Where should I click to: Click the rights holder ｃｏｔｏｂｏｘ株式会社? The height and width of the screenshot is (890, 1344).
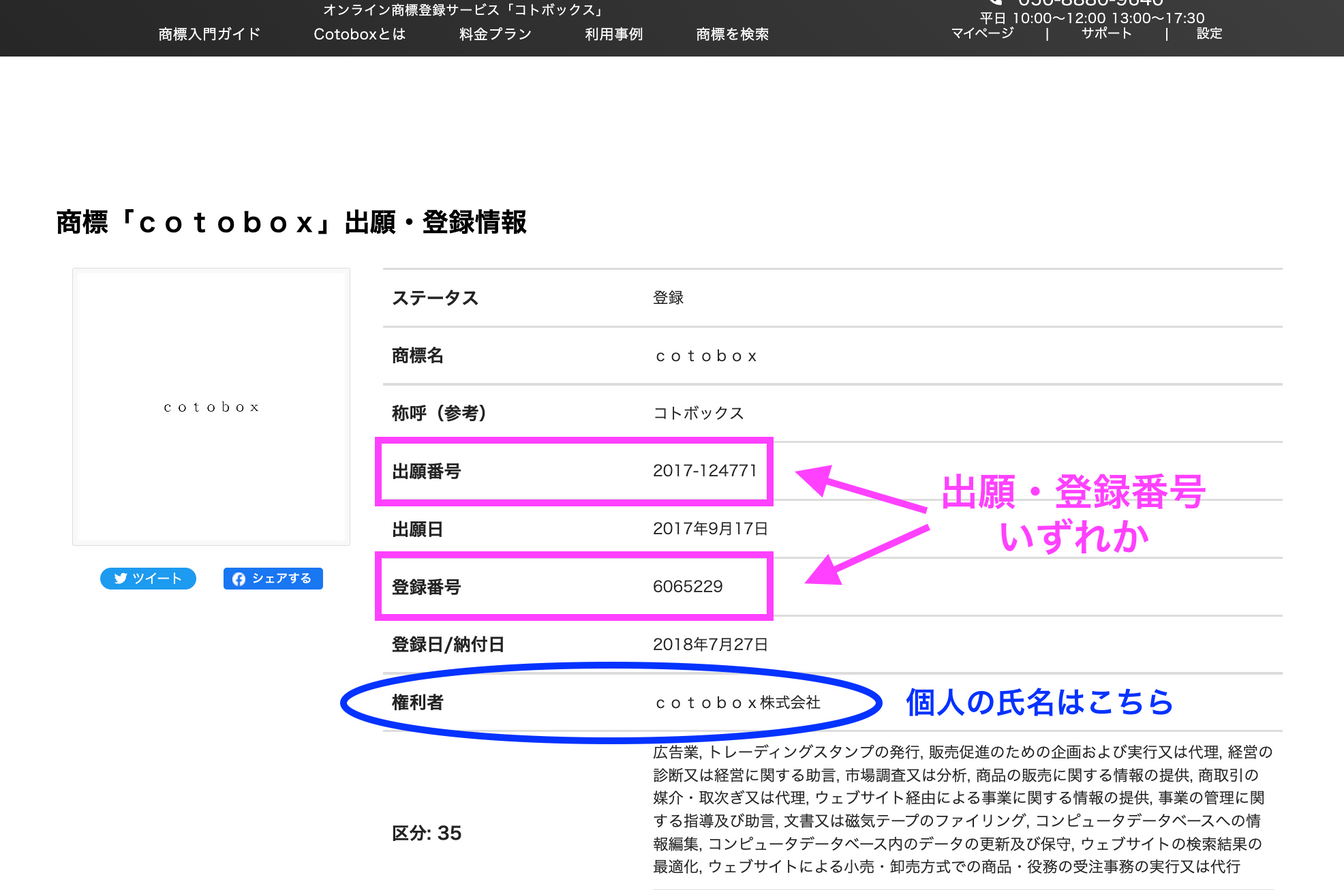tap(737, 703)
